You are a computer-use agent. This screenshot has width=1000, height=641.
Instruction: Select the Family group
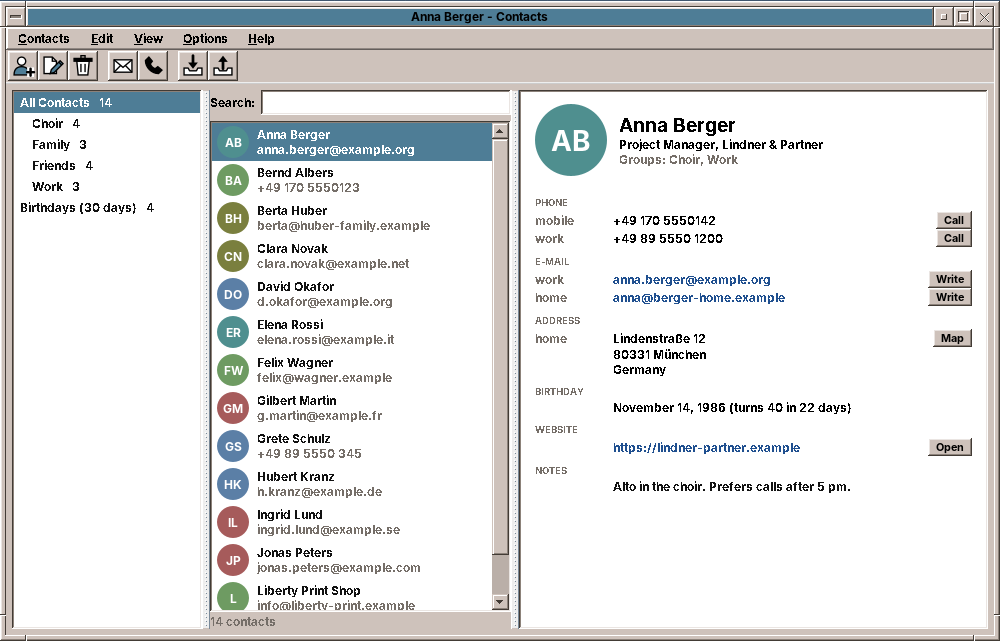107,145
